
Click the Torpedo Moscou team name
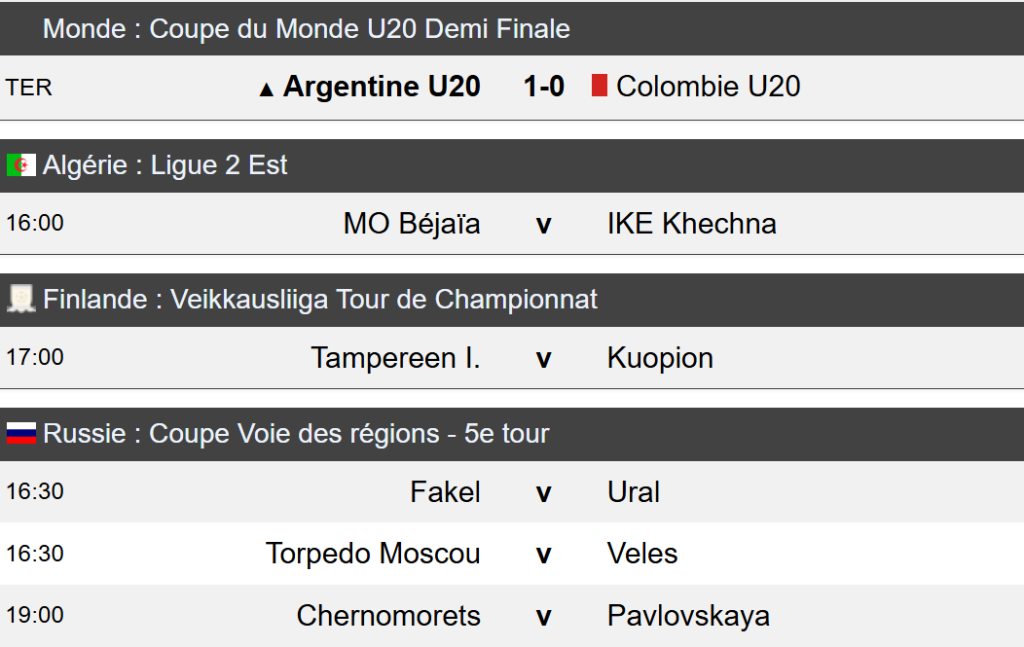point(373,553)
